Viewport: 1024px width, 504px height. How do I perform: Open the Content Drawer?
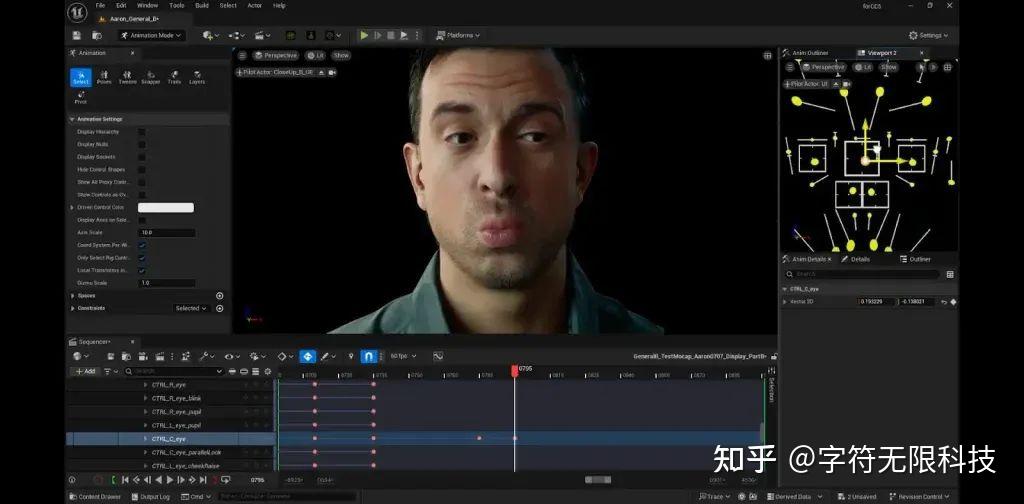click(x=95, y=497)
